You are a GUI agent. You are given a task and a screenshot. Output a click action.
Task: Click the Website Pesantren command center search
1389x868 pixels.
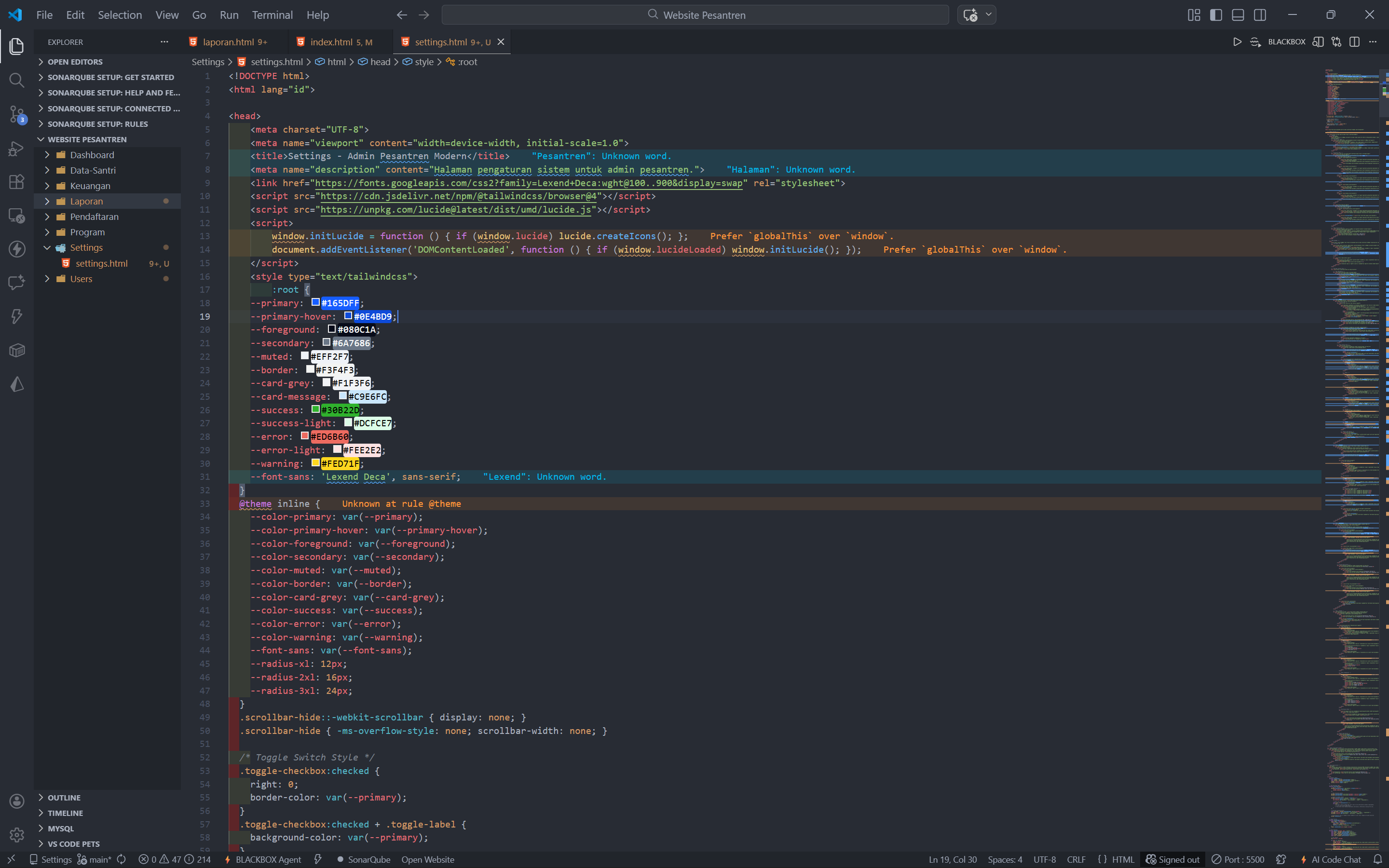click(695, 15)
